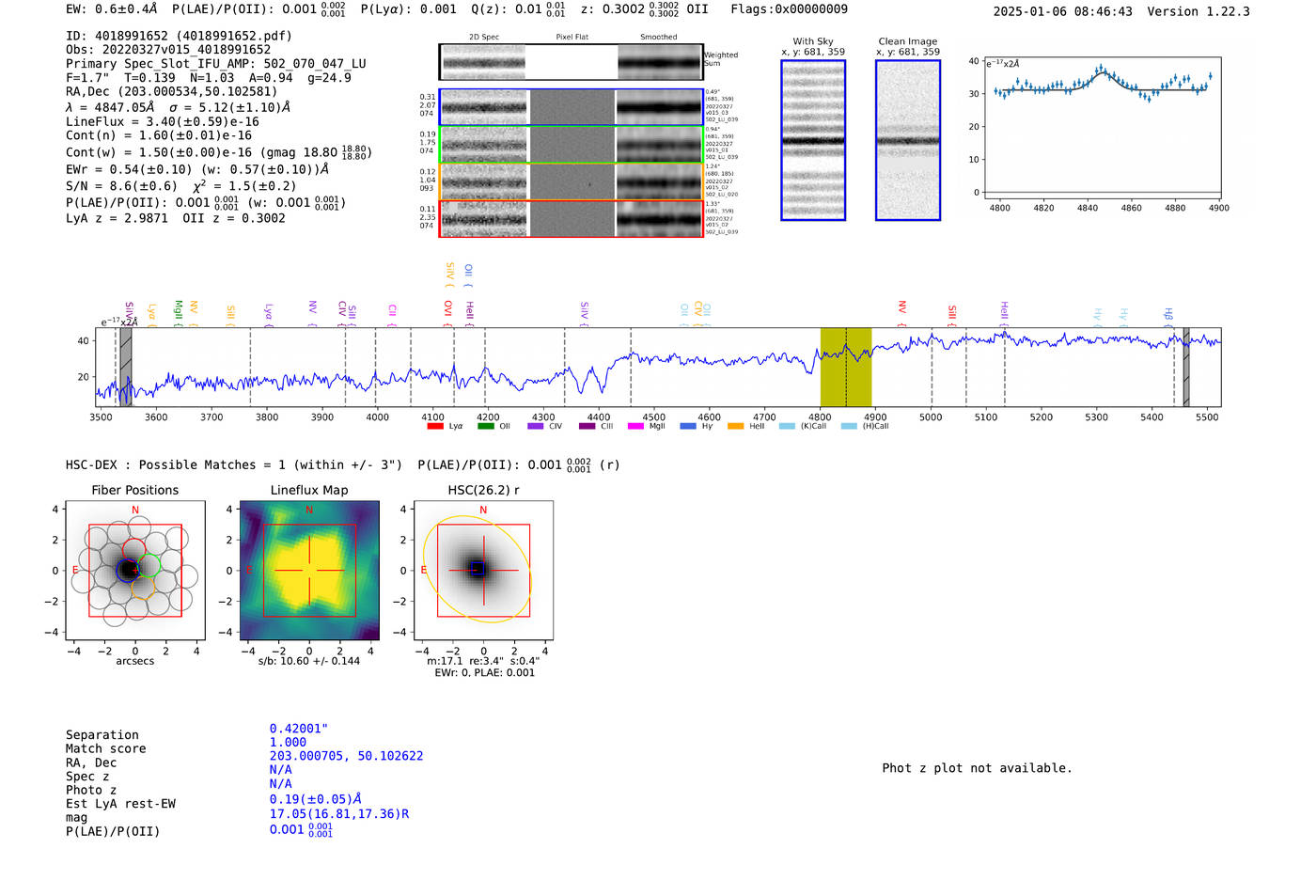The height and width of the screenshot is (896, 1316).
Task: Select the green-bordered Smoothed fiber cutout
Action: point(659,145)
